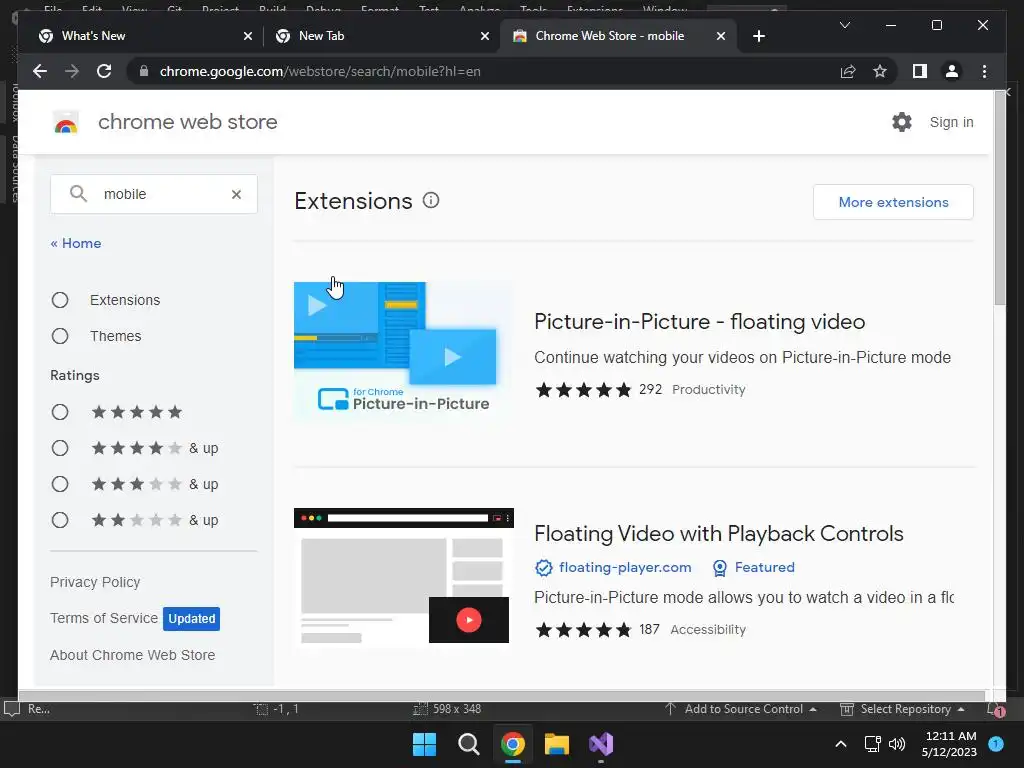
Task: Click the Accessibility category label
Action: (708, 630)
